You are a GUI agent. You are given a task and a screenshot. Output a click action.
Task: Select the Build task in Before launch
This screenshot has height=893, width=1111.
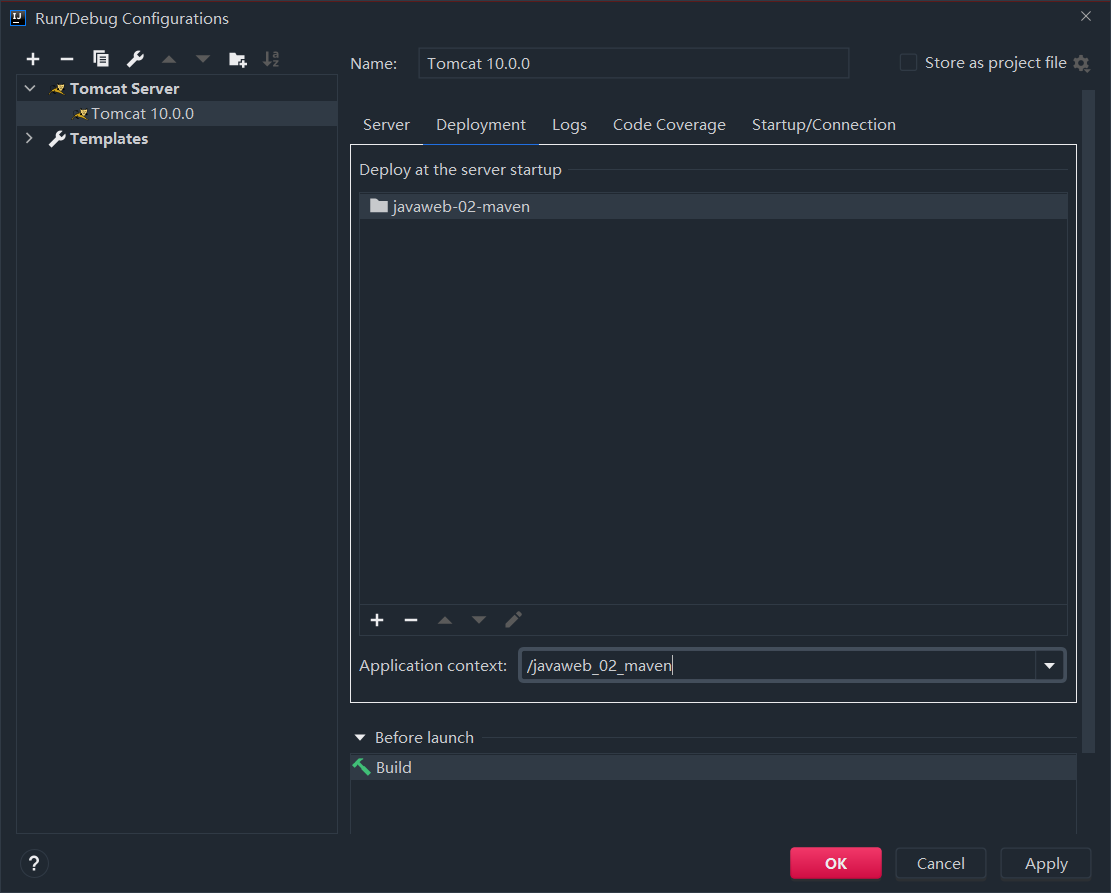click(x=713, y=768)
